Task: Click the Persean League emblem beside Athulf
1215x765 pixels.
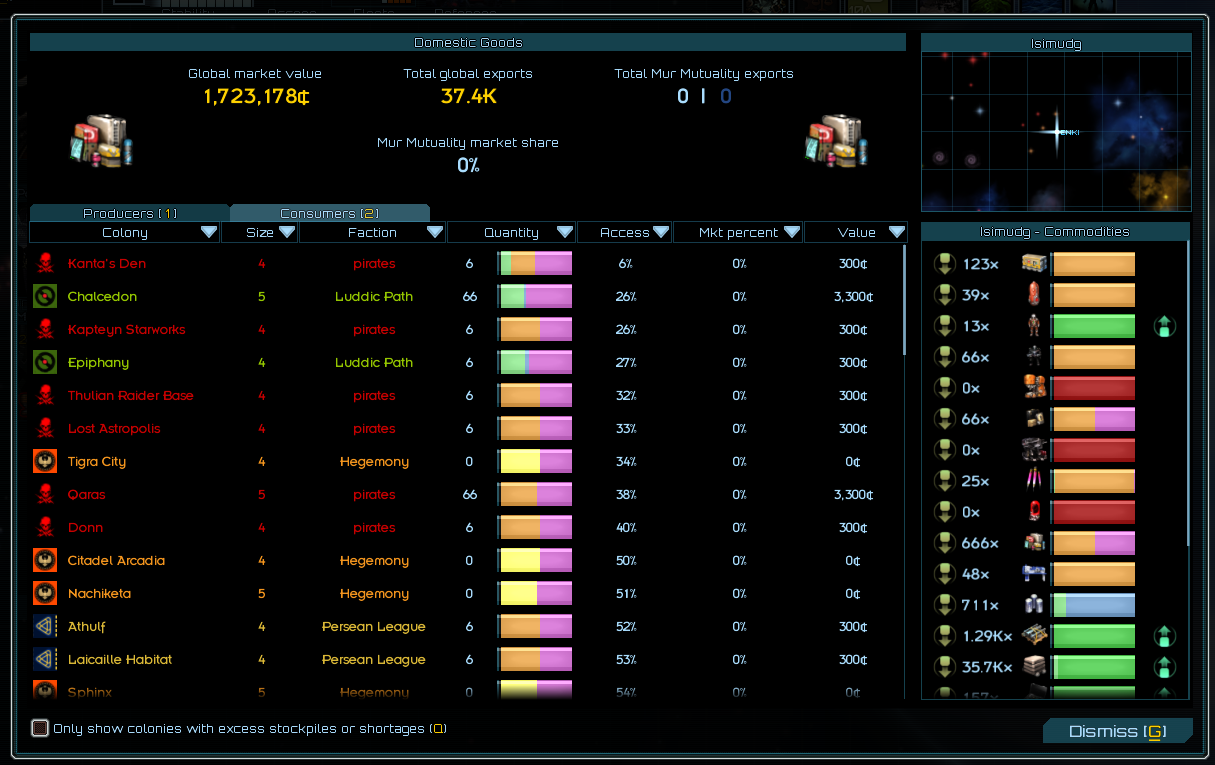Action: pyautogui.click(x=44, y=627)
